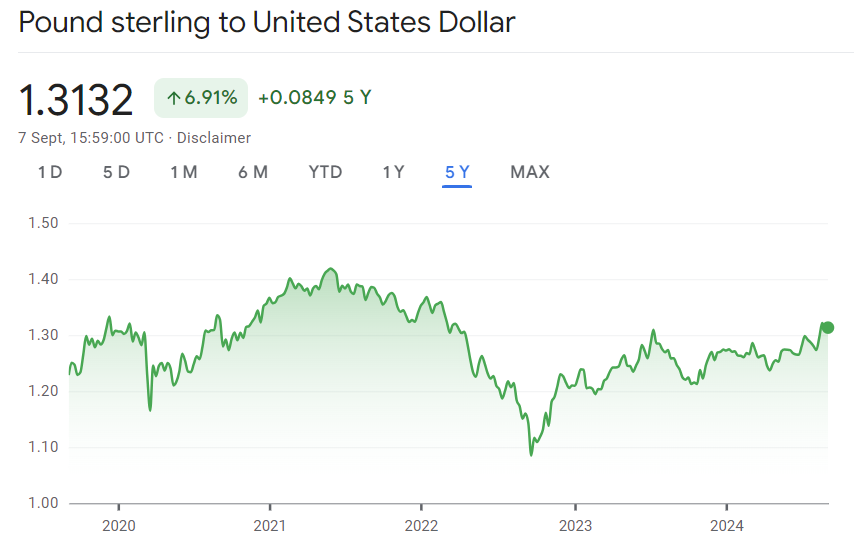Viewport: 854px width, 551px height.
Task: Display the MAX range chart
Action: tap(529, 172)
